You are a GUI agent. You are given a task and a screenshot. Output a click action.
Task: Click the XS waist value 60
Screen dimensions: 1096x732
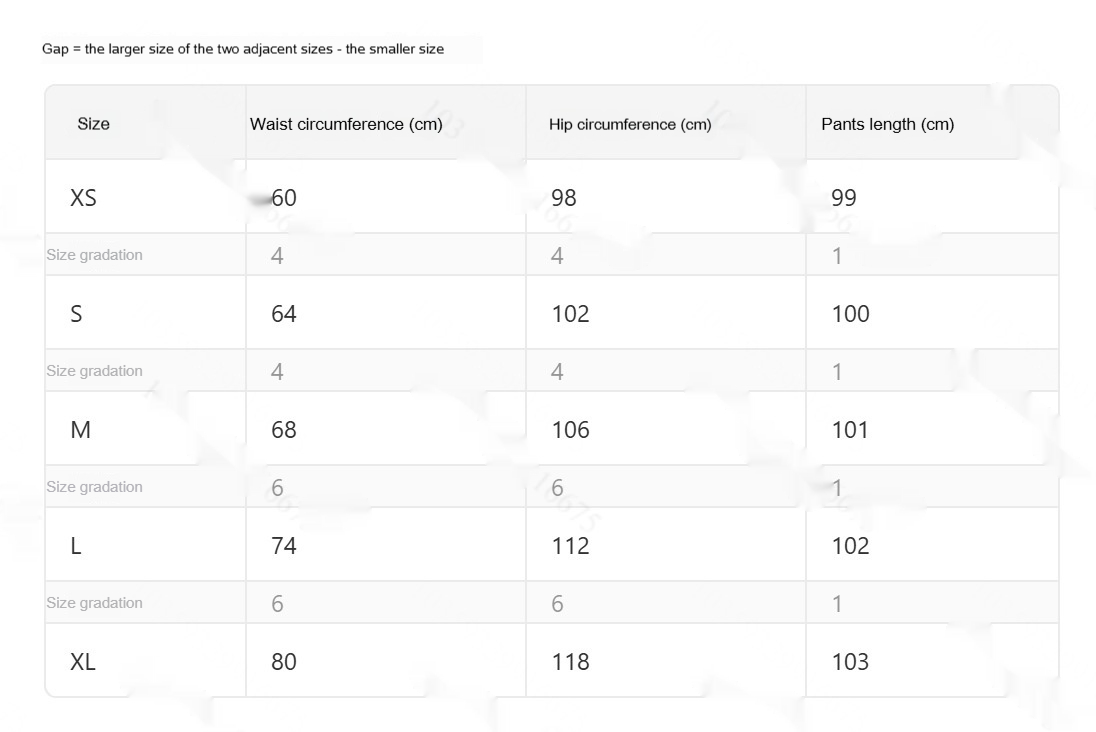coord(284,198)
